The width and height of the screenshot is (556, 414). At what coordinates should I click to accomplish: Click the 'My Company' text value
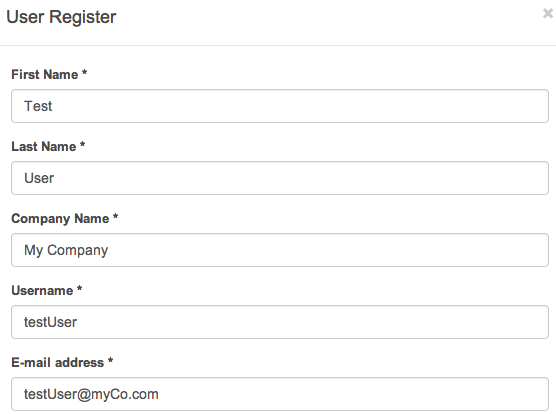point(66,250)
